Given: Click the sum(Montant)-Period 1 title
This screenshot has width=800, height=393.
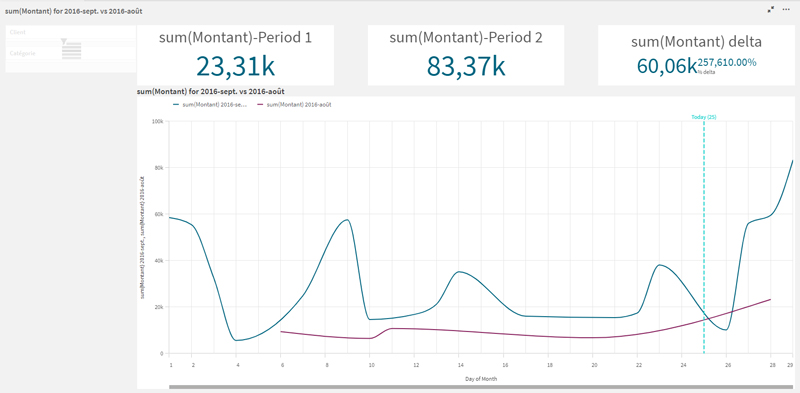Looking at the screenshot, I should 235,37.
